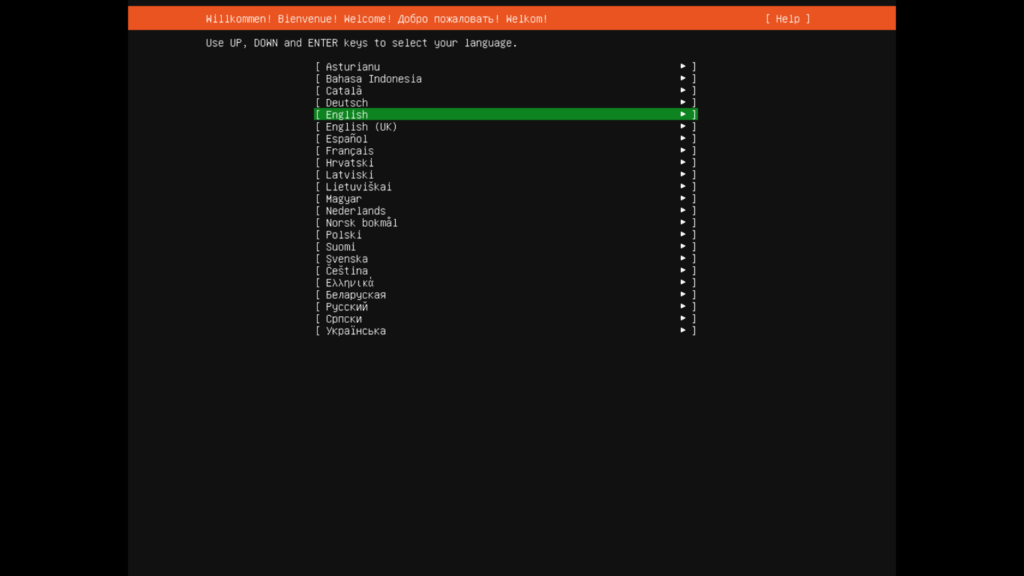Image resolution: width=1024 pixels, height=576 pixels.
Task: Select the highlighted English language row
Action: (x=505, y=114)
